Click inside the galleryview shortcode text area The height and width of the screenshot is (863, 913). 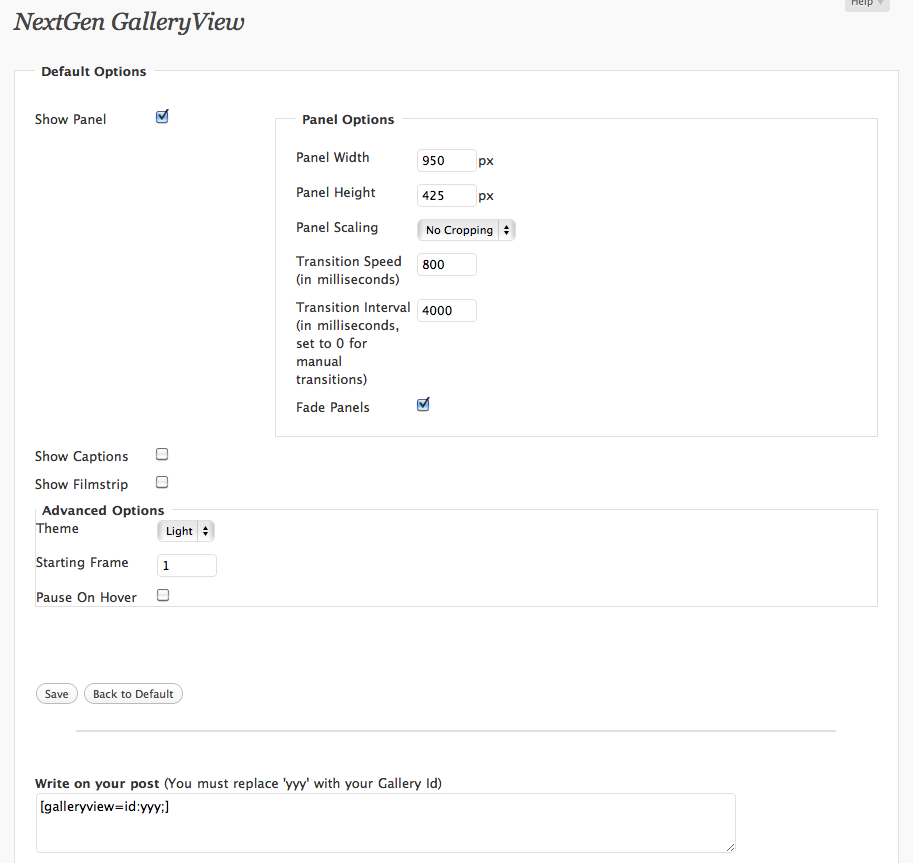click(385, 823)
